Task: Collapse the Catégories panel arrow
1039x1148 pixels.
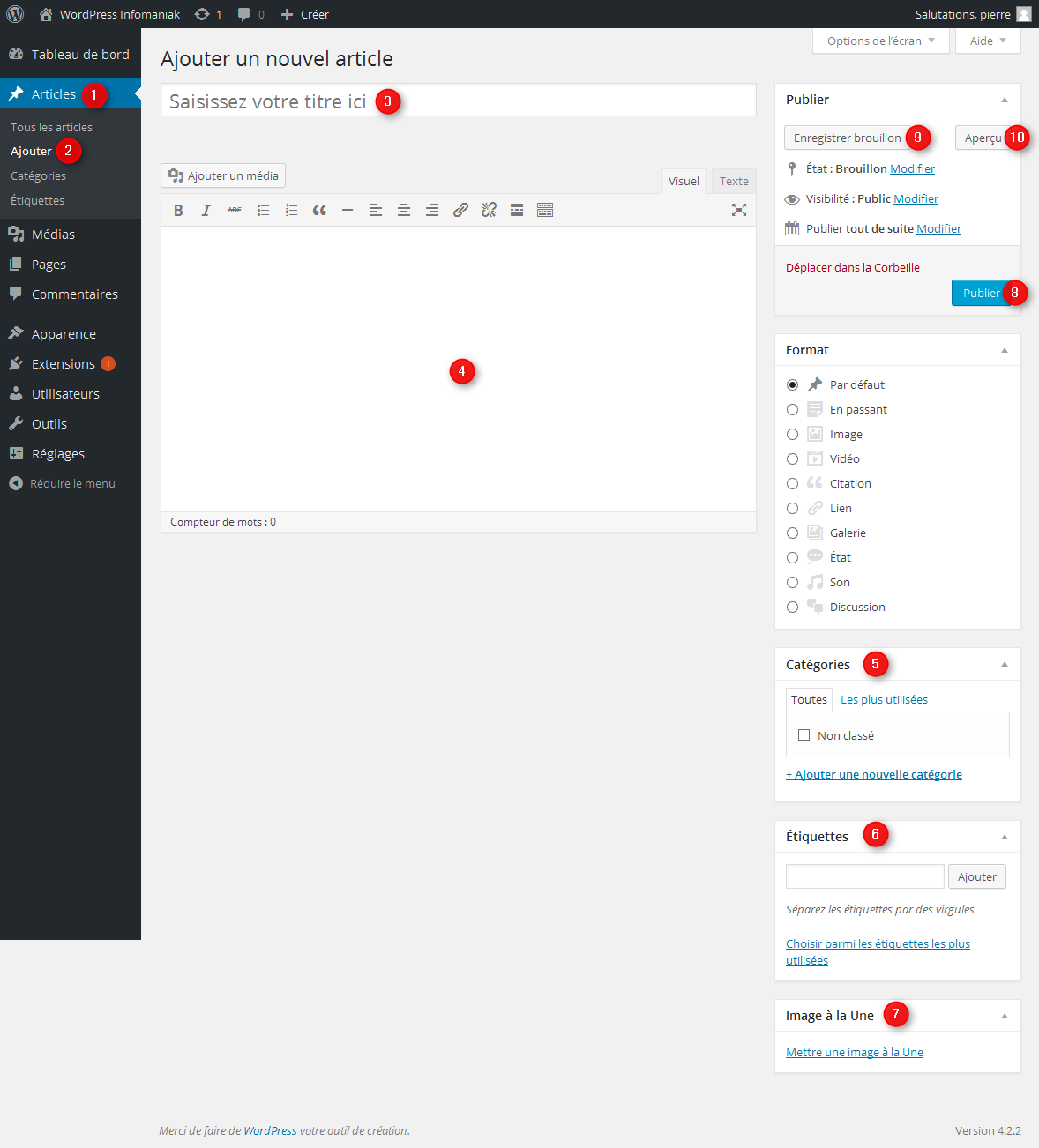Action: click(x=1004, y=665)
